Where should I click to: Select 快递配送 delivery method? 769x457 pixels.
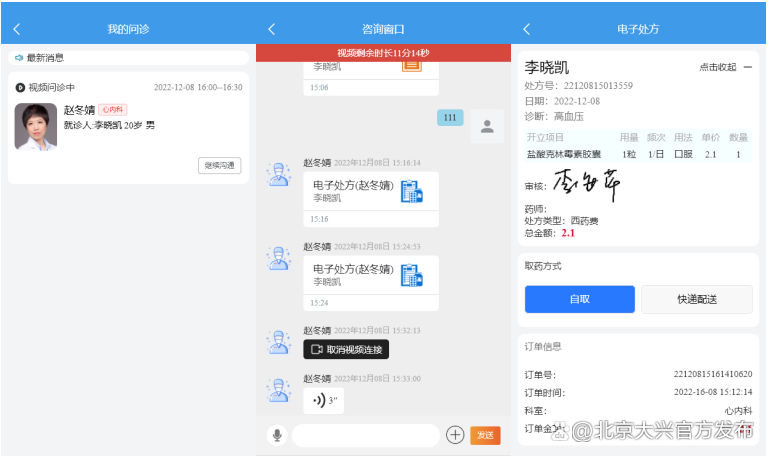coord(696,299)
